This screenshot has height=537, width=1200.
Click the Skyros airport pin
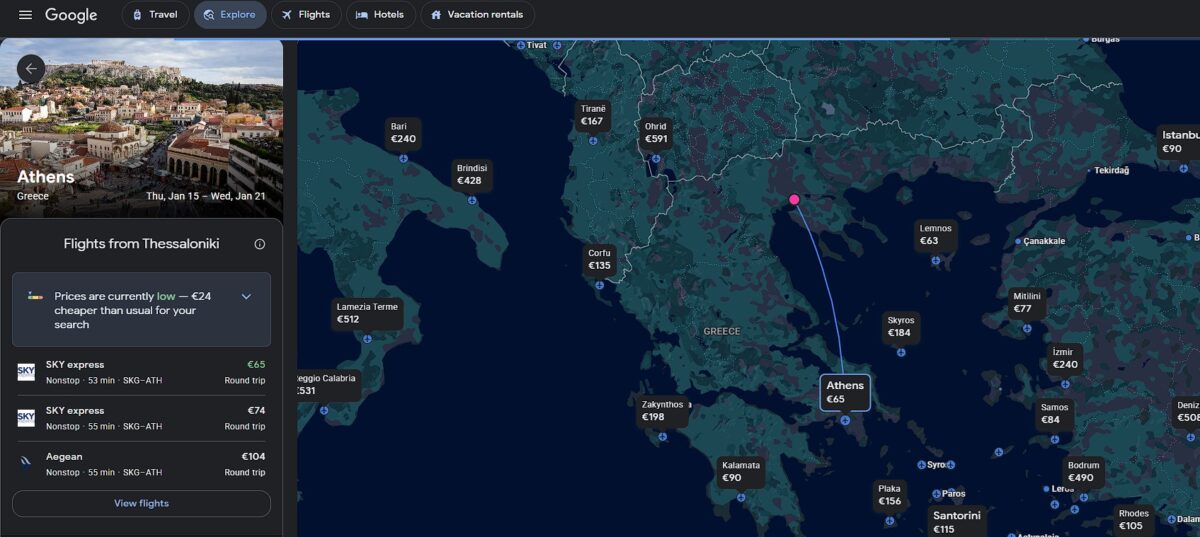point(901,352)
